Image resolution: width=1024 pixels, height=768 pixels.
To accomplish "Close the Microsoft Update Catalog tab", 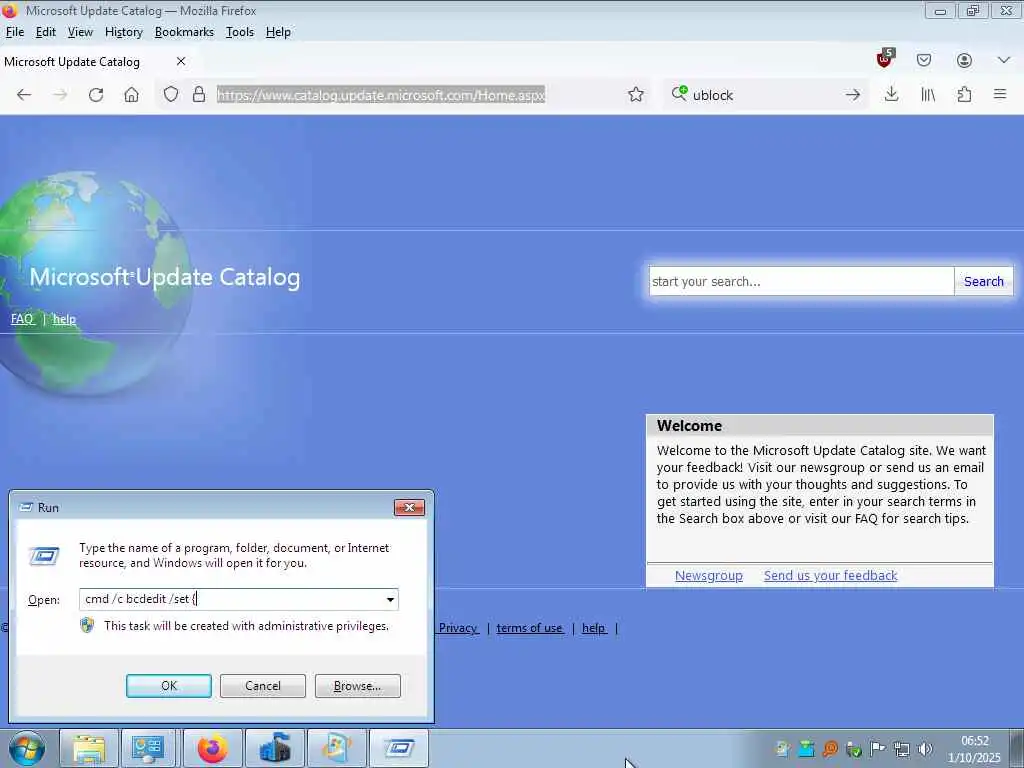I will (x=181, y=61).
